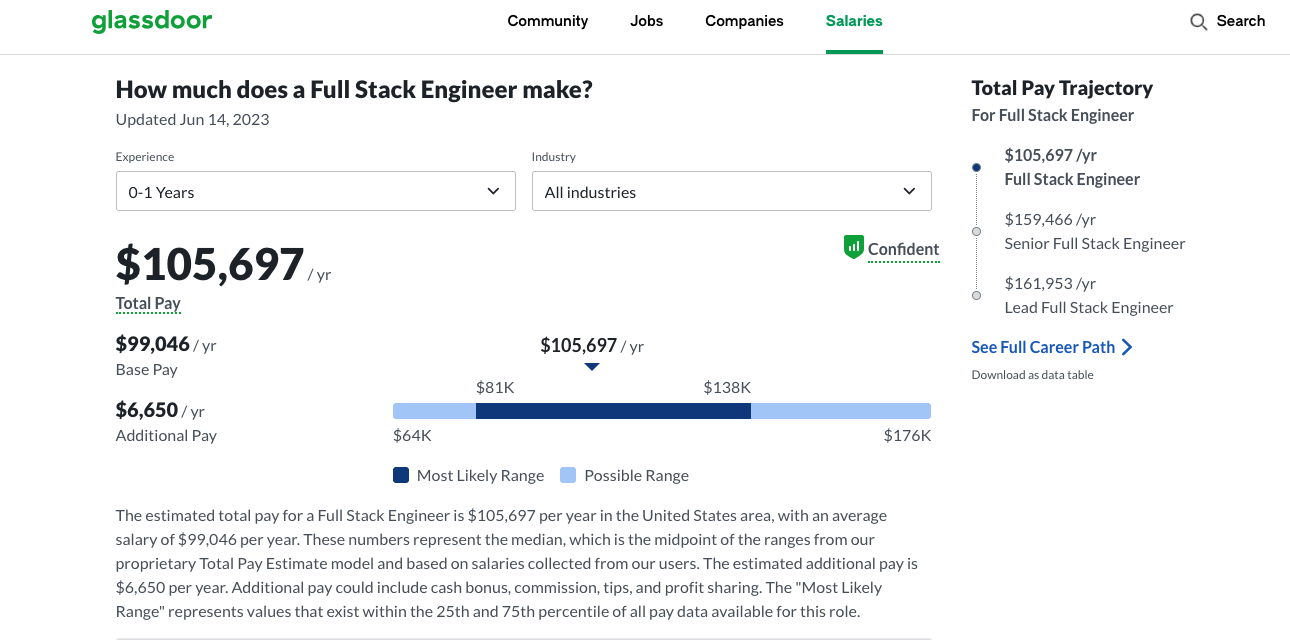The image size is (1290, 640).
Task: Click Lead Full Stack Engineer title
Action: (x=1089, y=308)
